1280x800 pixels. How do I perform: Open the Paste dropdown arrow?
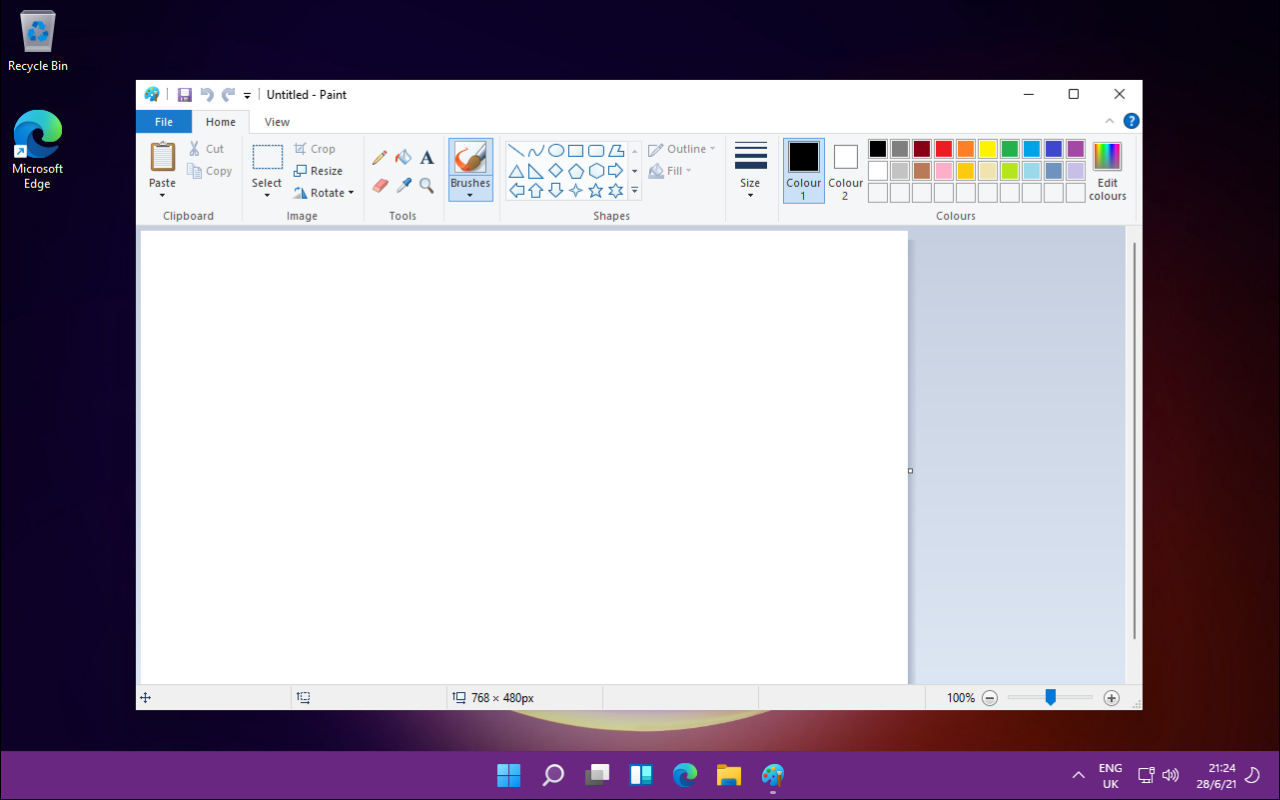[162, 195]
